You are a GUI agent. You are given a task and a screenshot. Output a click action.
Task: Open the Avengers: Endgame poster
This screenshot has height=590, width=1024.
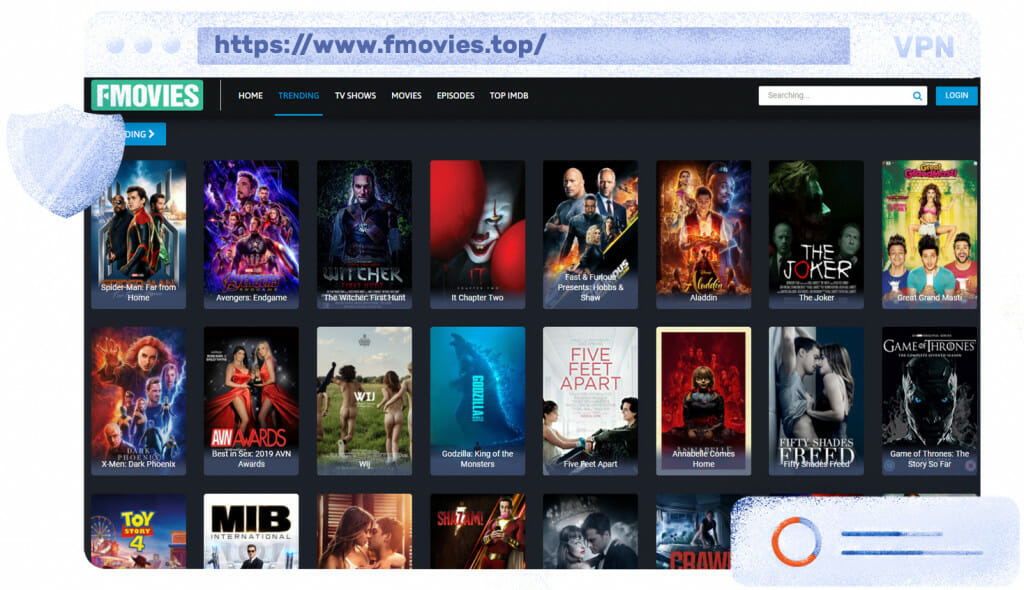tap(251, 234)
